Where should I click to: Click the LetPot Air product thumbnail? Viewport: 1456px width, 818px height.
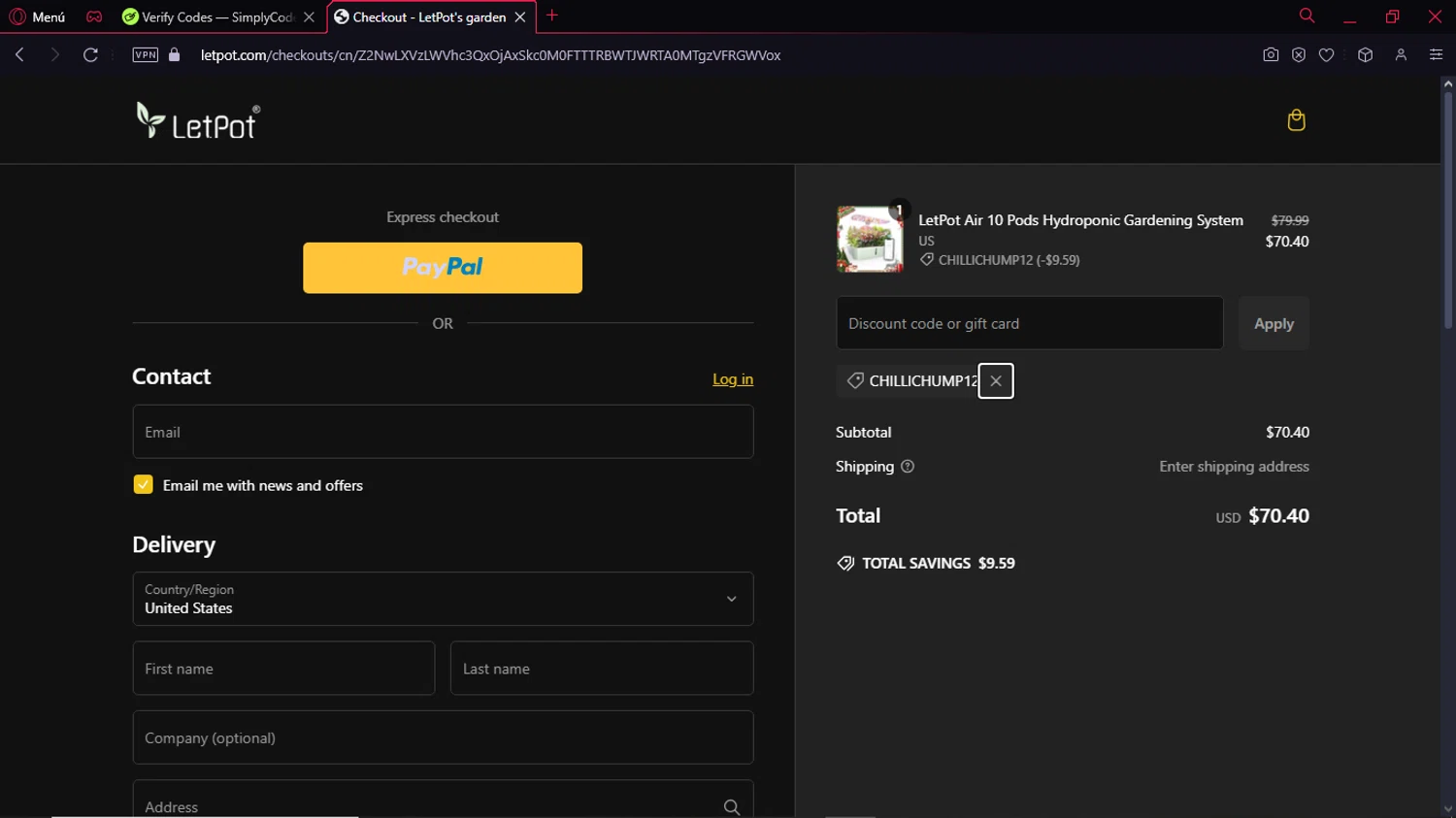coord(870,239)
